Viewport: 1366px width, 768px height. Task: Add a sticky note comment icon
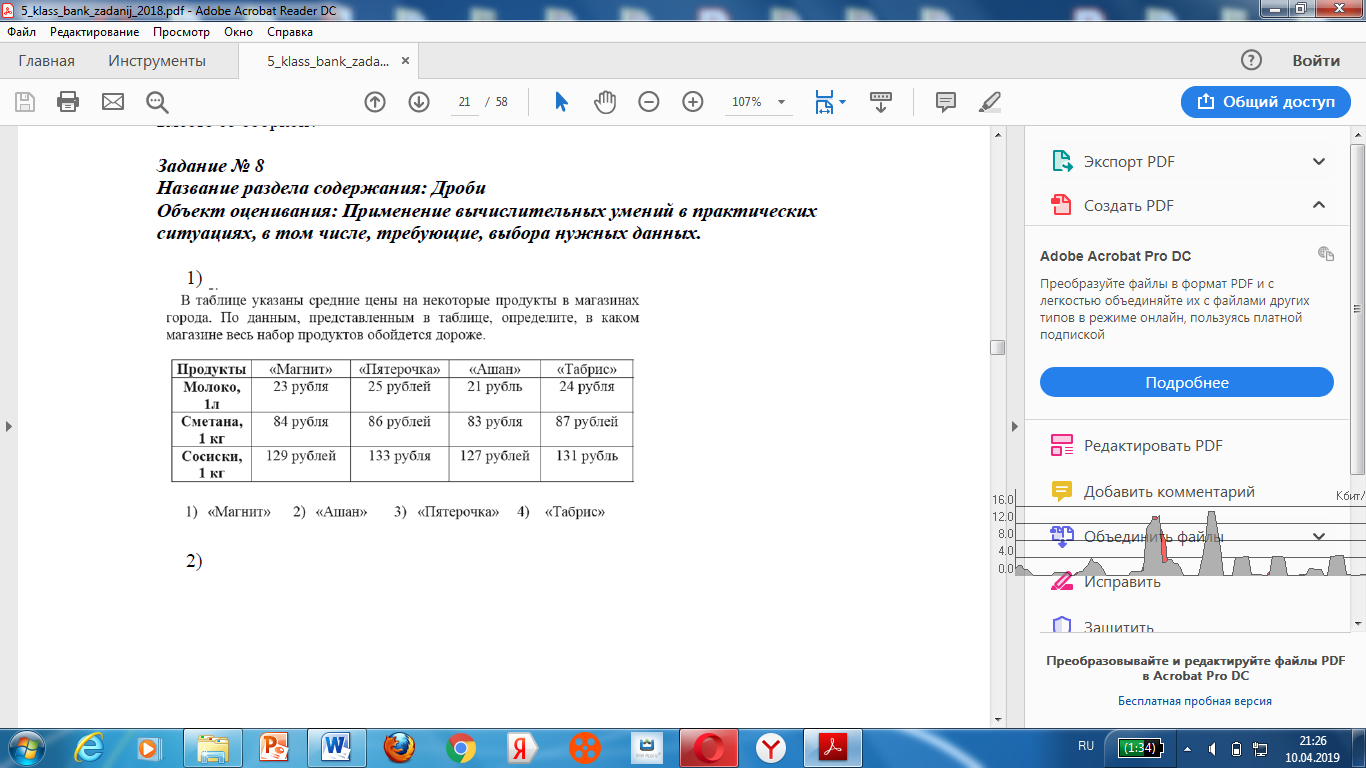945,102
